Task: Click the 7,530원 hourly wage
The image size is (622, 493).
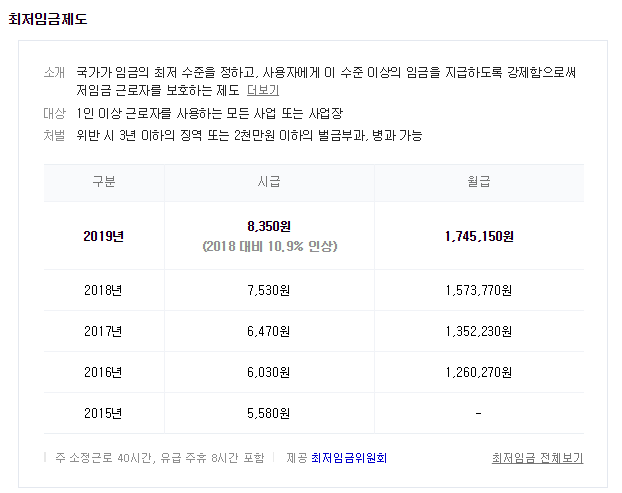Action: click(x=269, y=290)
